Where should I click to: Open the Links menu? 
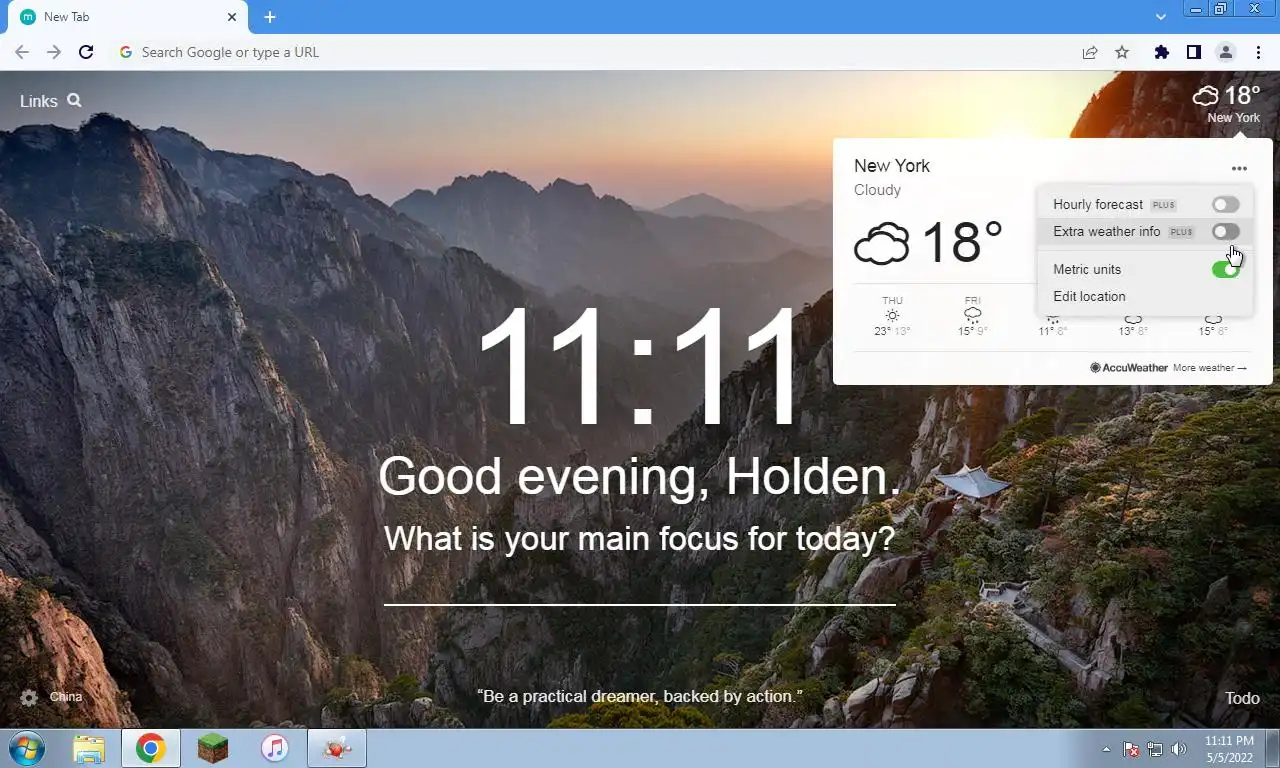click(39, 101)
